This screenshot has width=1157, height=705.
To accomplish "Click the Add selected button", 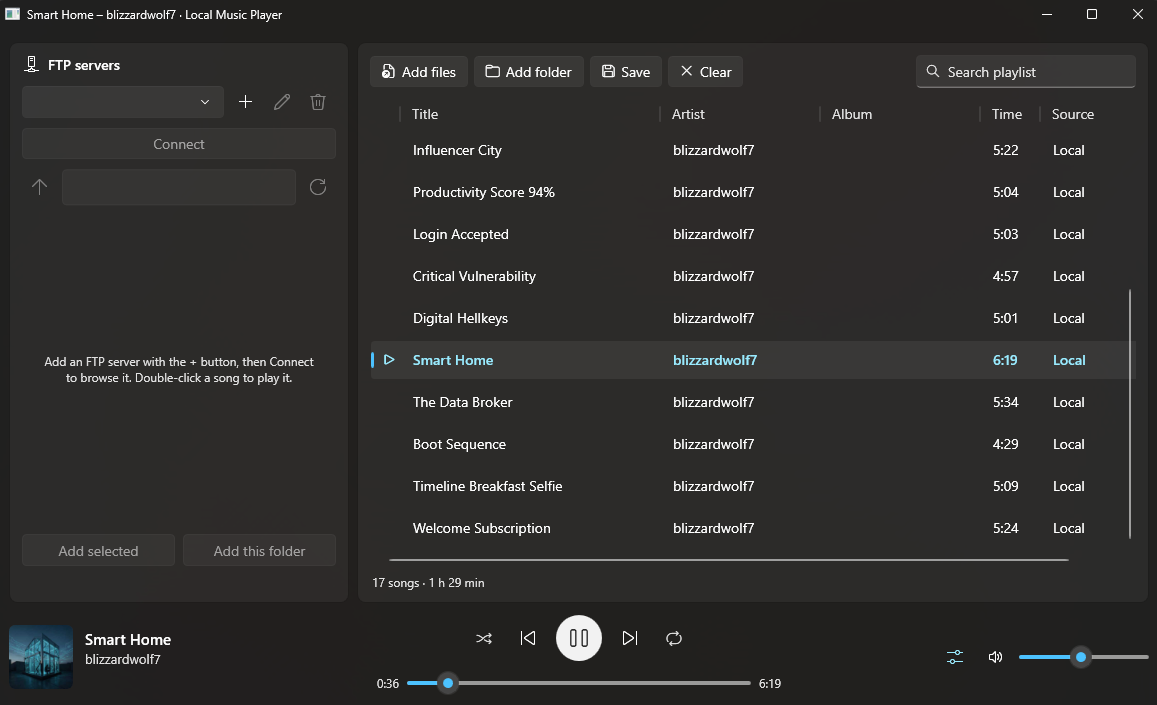I will tap(98, 551).
